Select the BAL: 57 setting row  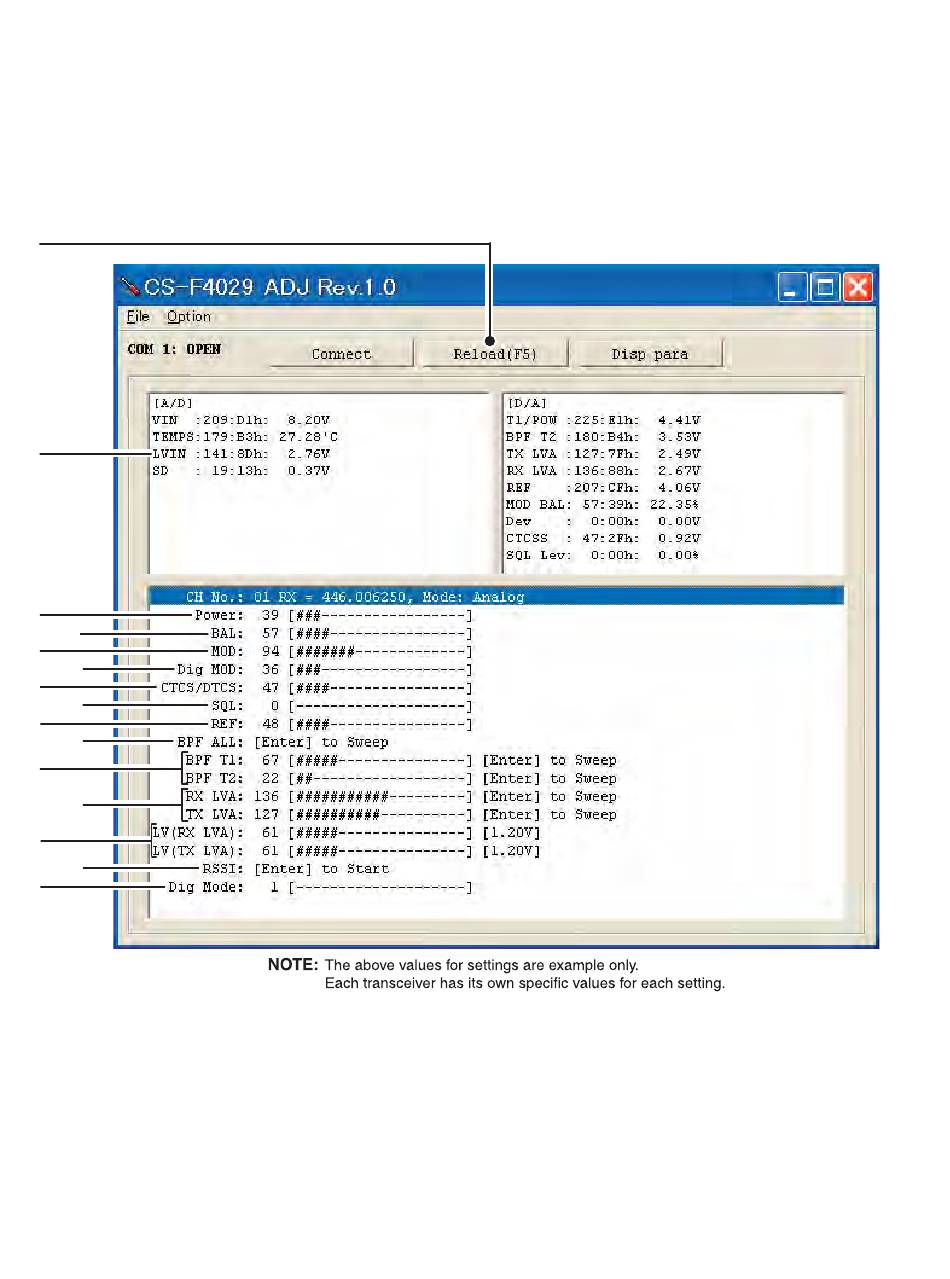pyautogui.click(x=340, y=633)
